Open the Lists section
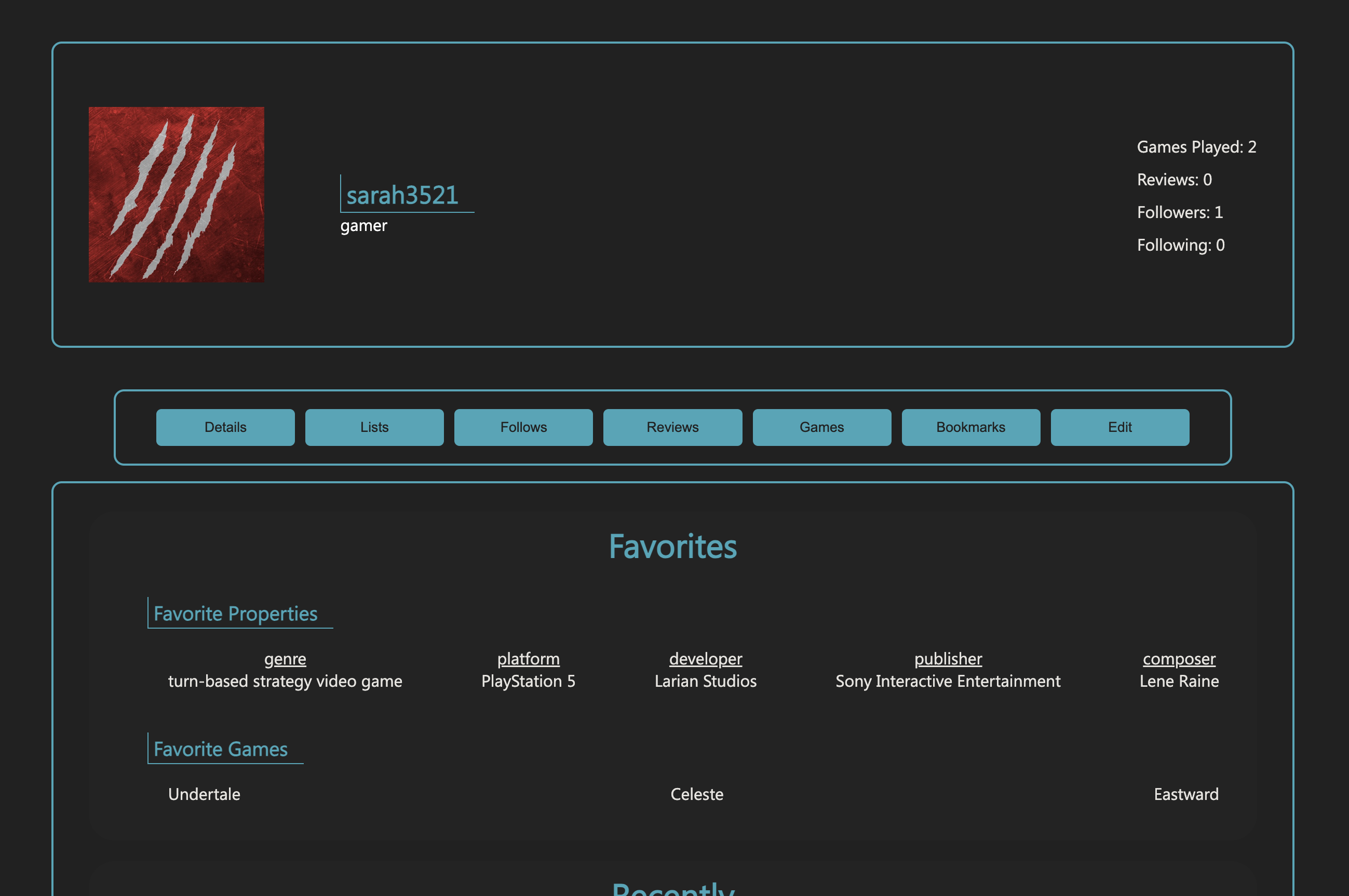Image resolution: width=1349 pixels, height=896 pixels. click(x=374, y=427)
